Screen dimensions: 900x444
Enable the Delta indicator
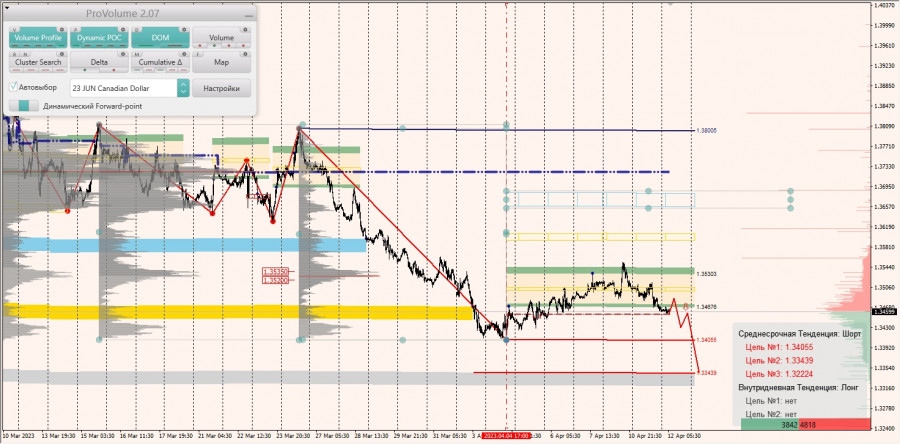click(99, 62)
